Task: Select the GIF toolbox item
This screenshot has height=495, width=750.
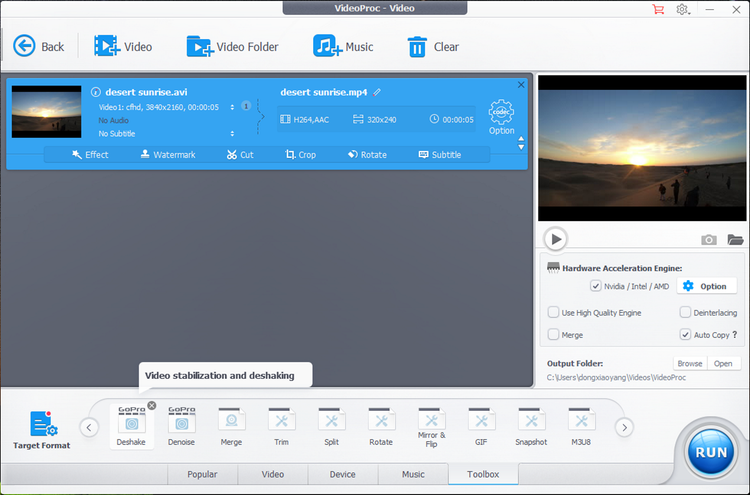Action: point(481,427)
